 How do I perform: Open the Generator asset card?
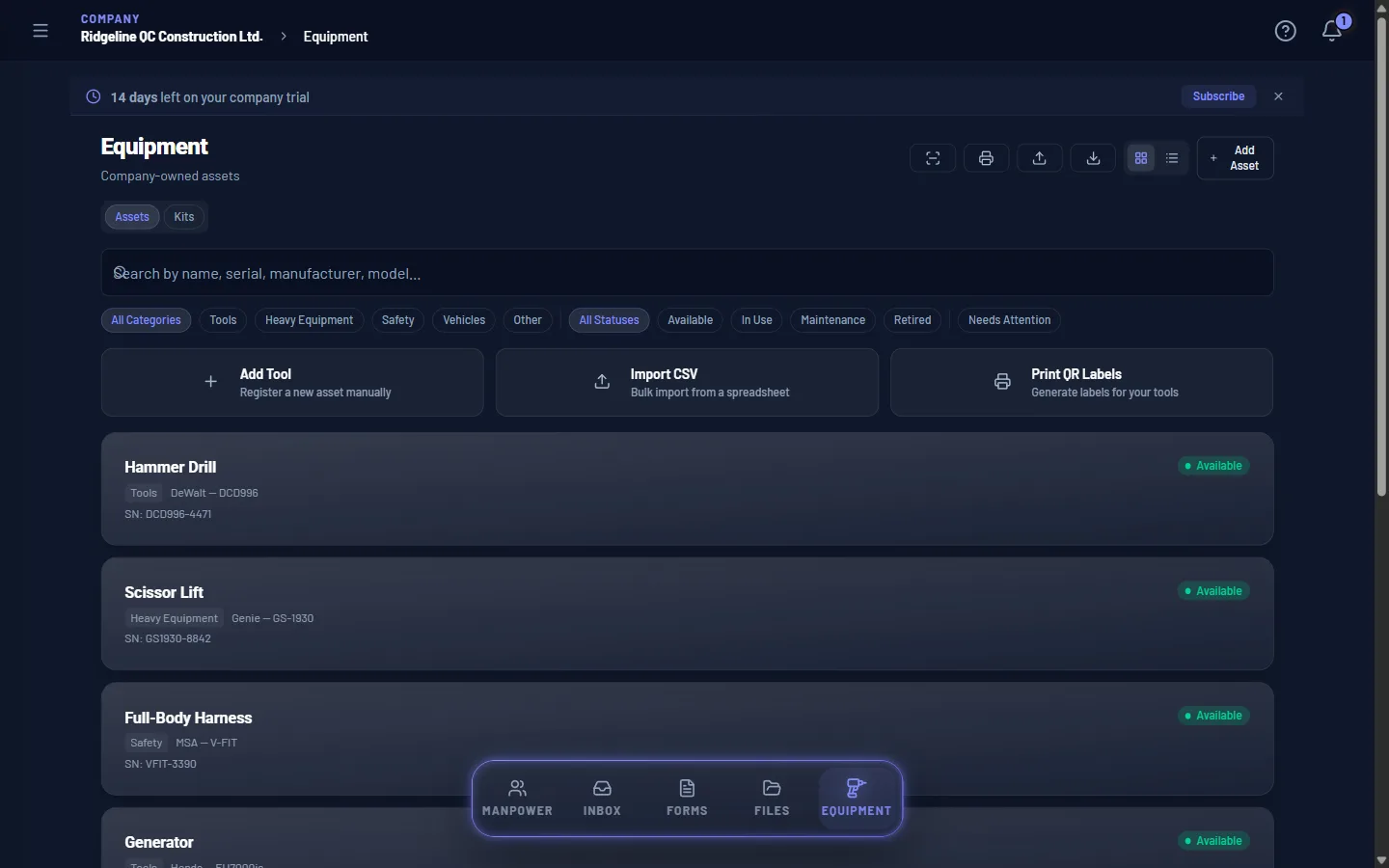click(x=687, y=838)
